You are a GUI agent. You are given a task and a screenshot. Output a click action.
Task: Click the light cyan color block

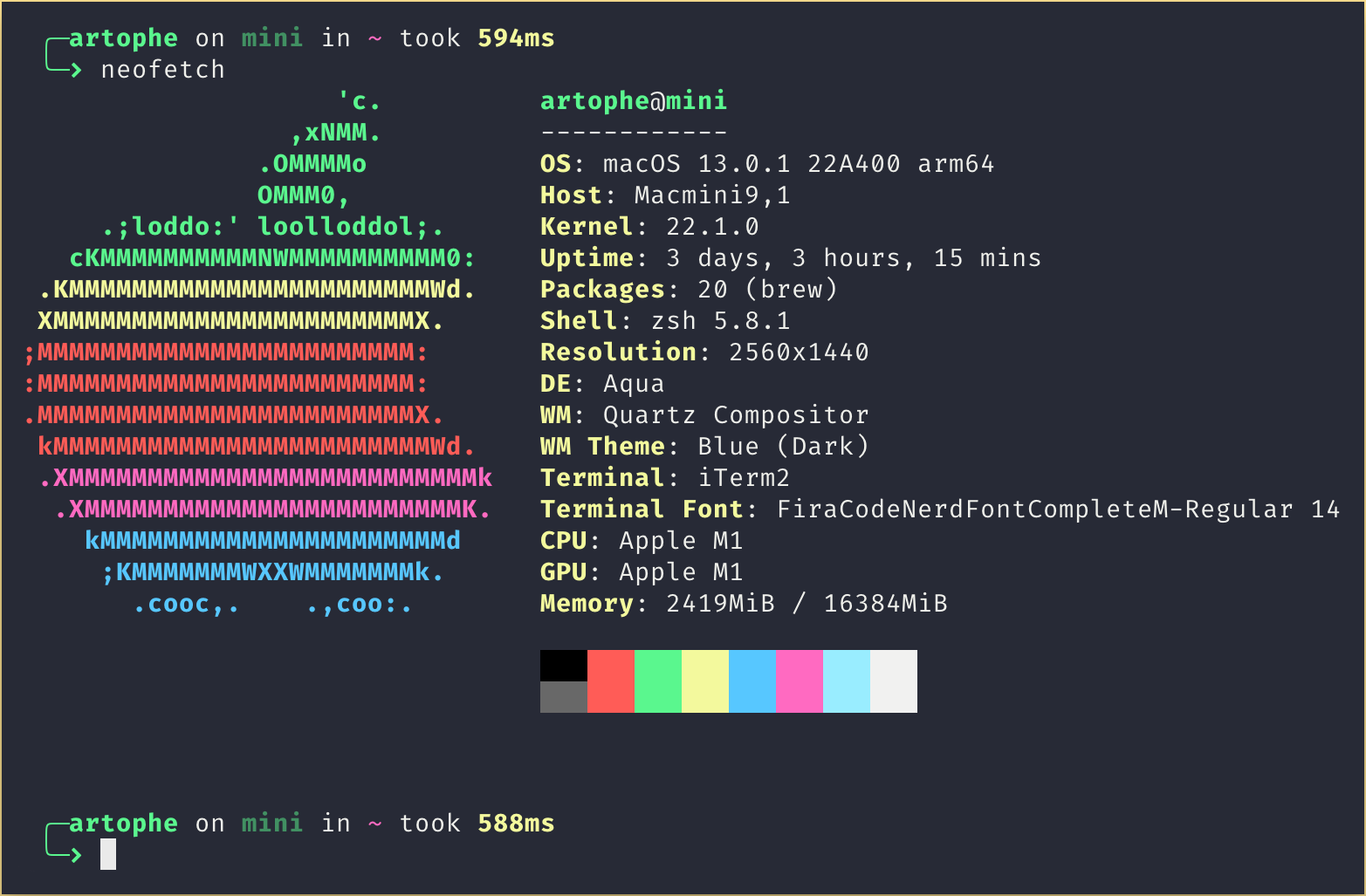(847, 681)
